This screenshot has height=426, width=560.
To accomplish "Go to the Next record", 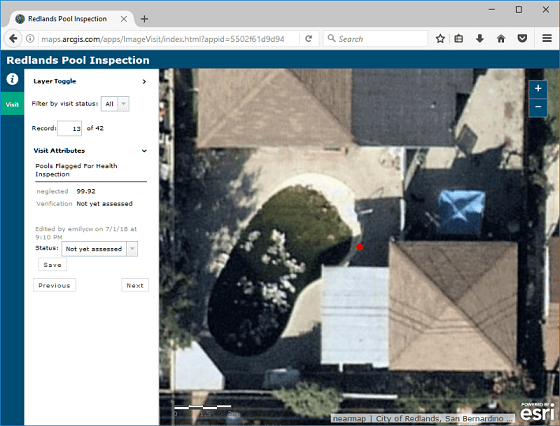I will tap(135, 285).
